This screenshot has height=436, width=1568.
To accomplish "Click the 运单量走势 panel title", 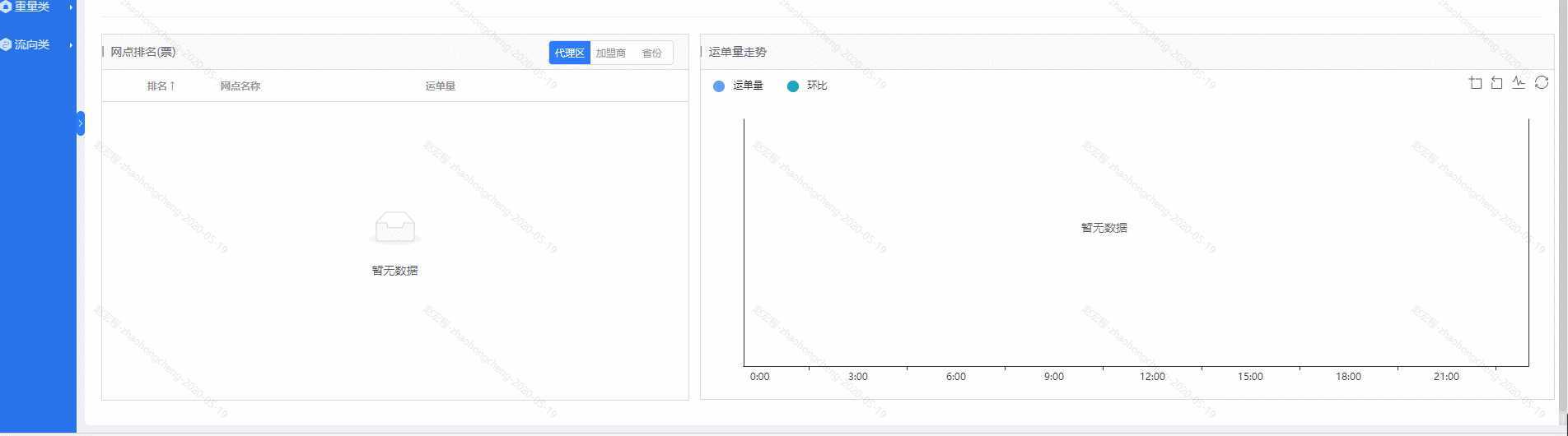I will (x=738, y=52).
